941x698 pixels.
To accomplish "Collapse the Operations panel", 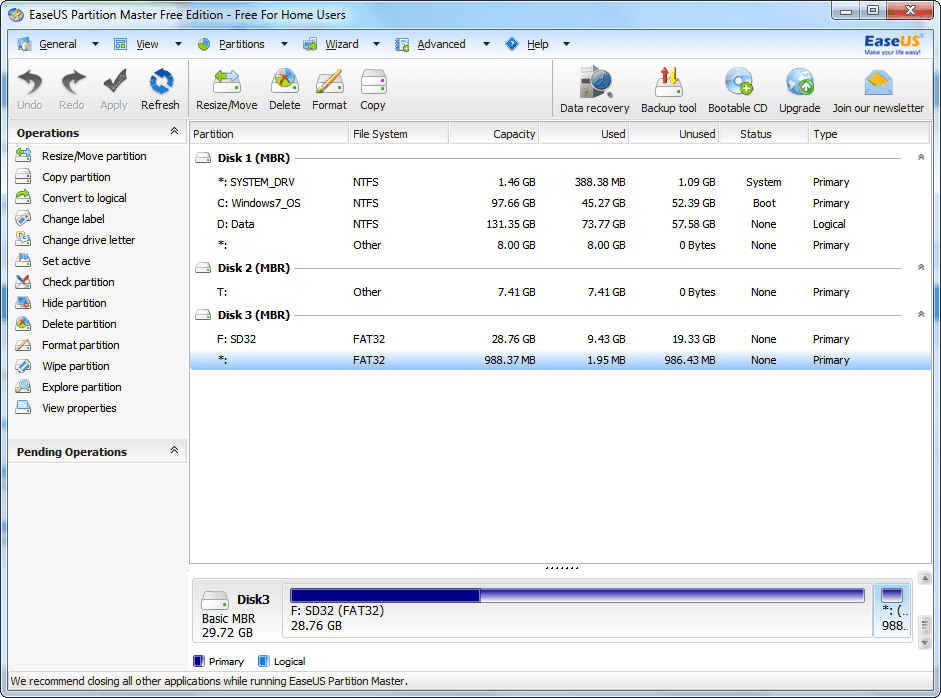I will (174, 131).
